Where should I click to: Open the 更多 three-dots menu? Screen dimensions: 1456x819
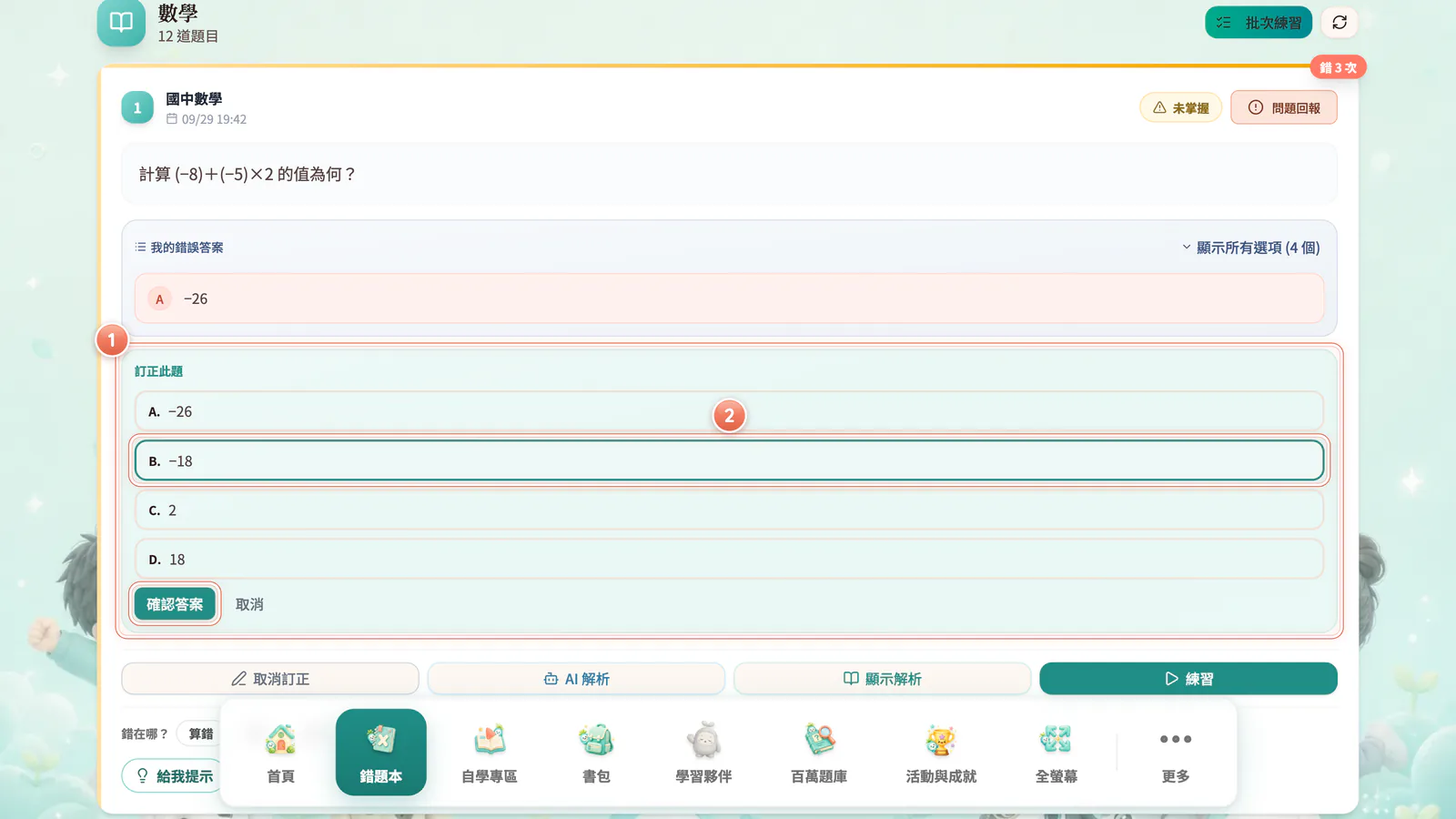pyautogui.click(x=1176, y=753)
